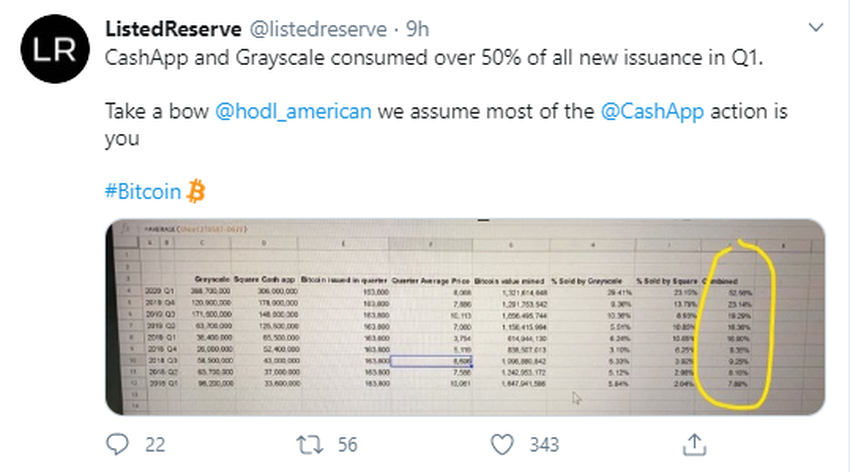Open the 9h timestamp permalink

coord(417,29)
